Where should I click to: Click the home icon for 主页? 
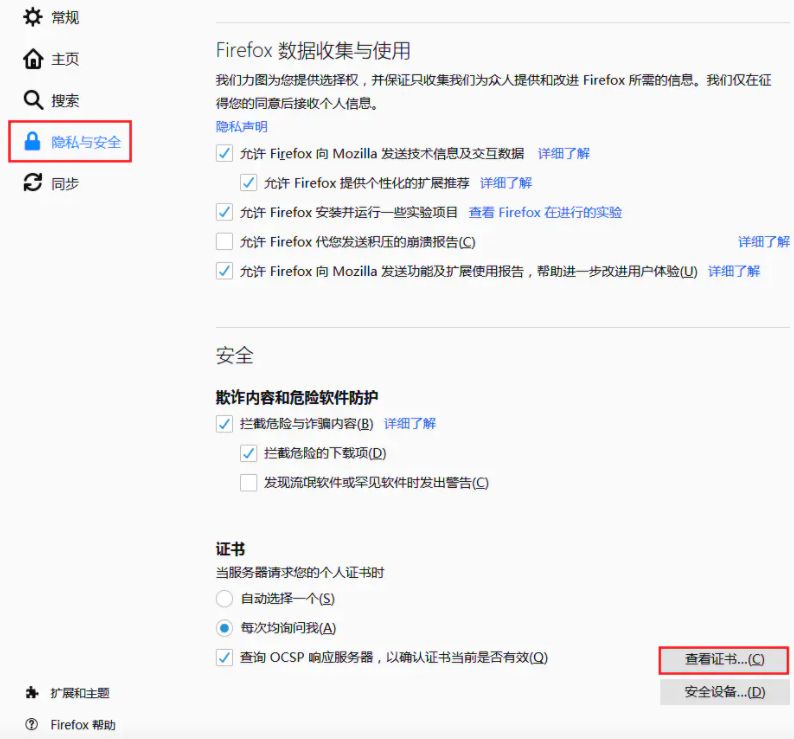(x=33, y=59)
